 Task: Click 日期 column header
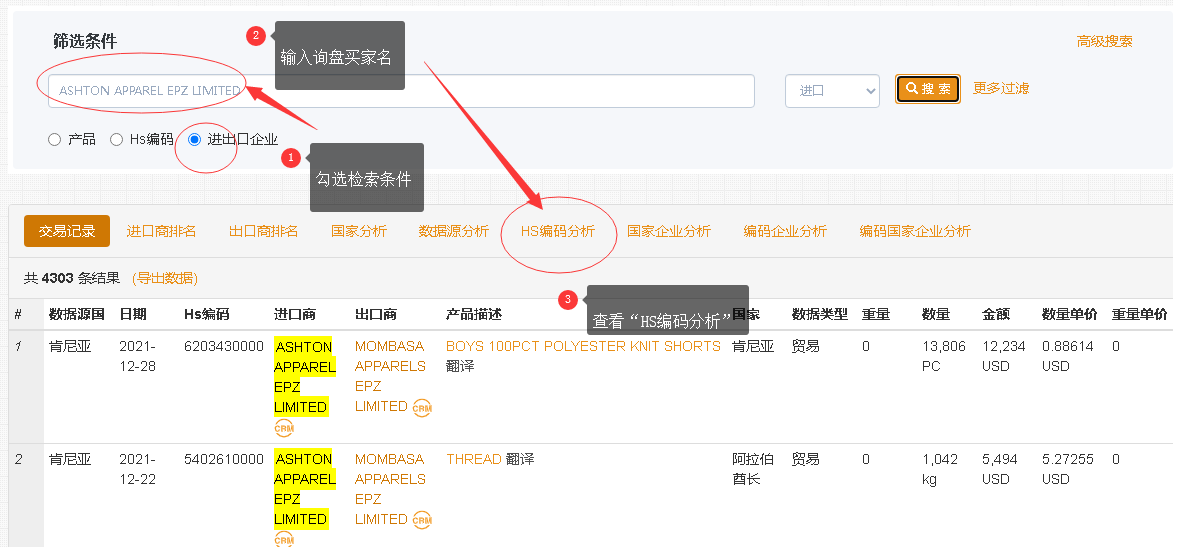point(133,314)
